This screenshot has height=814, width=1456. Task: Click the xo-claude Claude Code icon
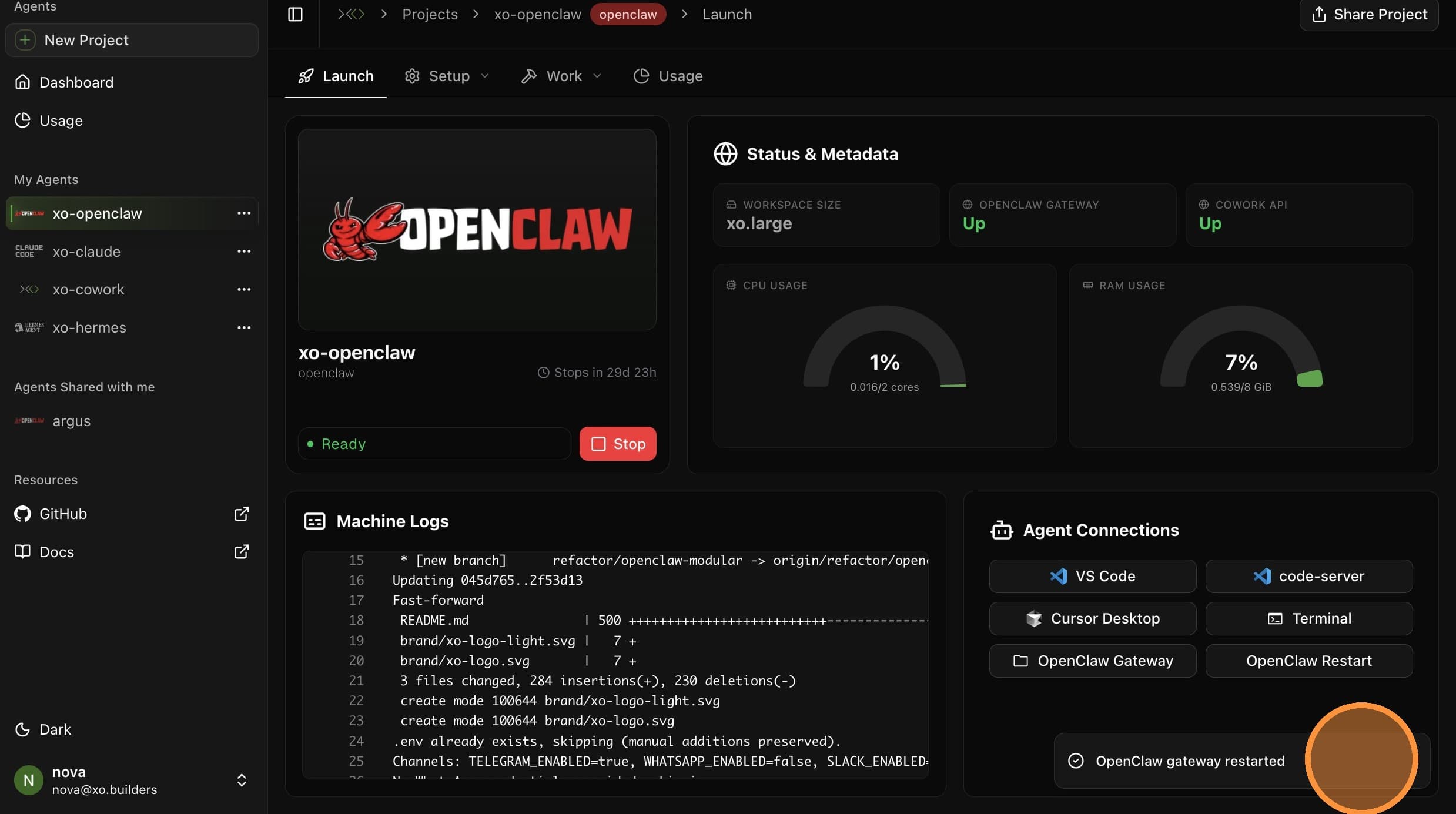[29, 251]
